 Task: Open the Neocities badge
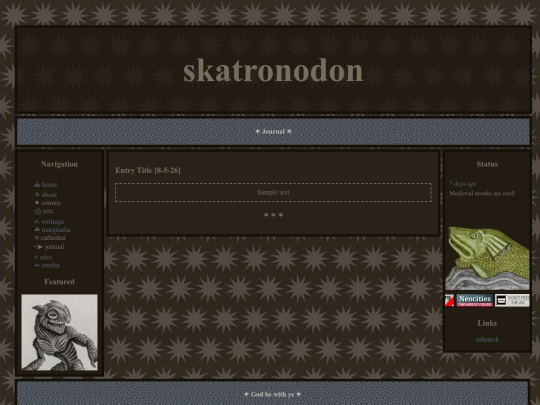click(475, 300)
